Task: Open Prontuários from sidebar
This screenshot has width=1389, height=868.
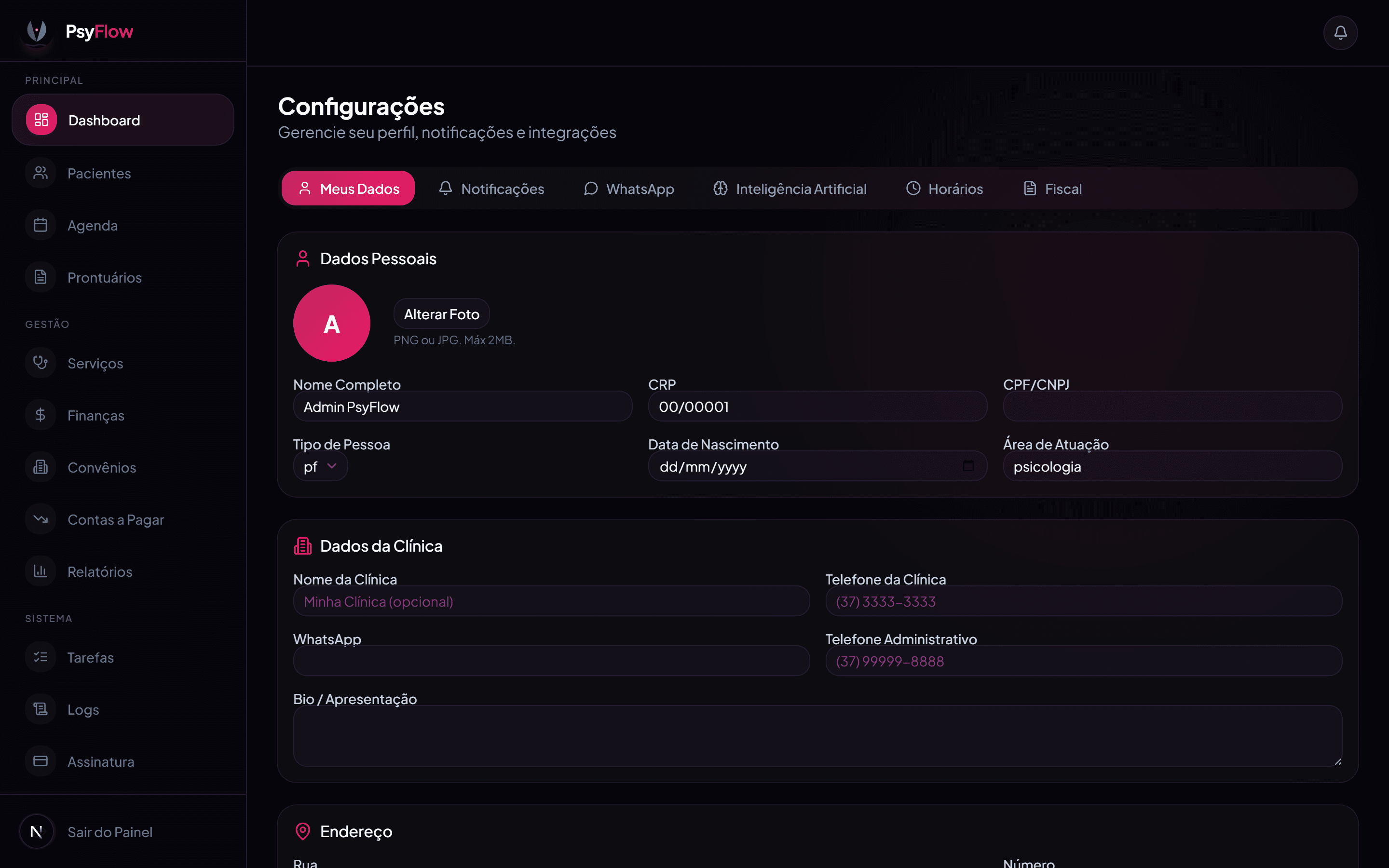Action: 123,277
